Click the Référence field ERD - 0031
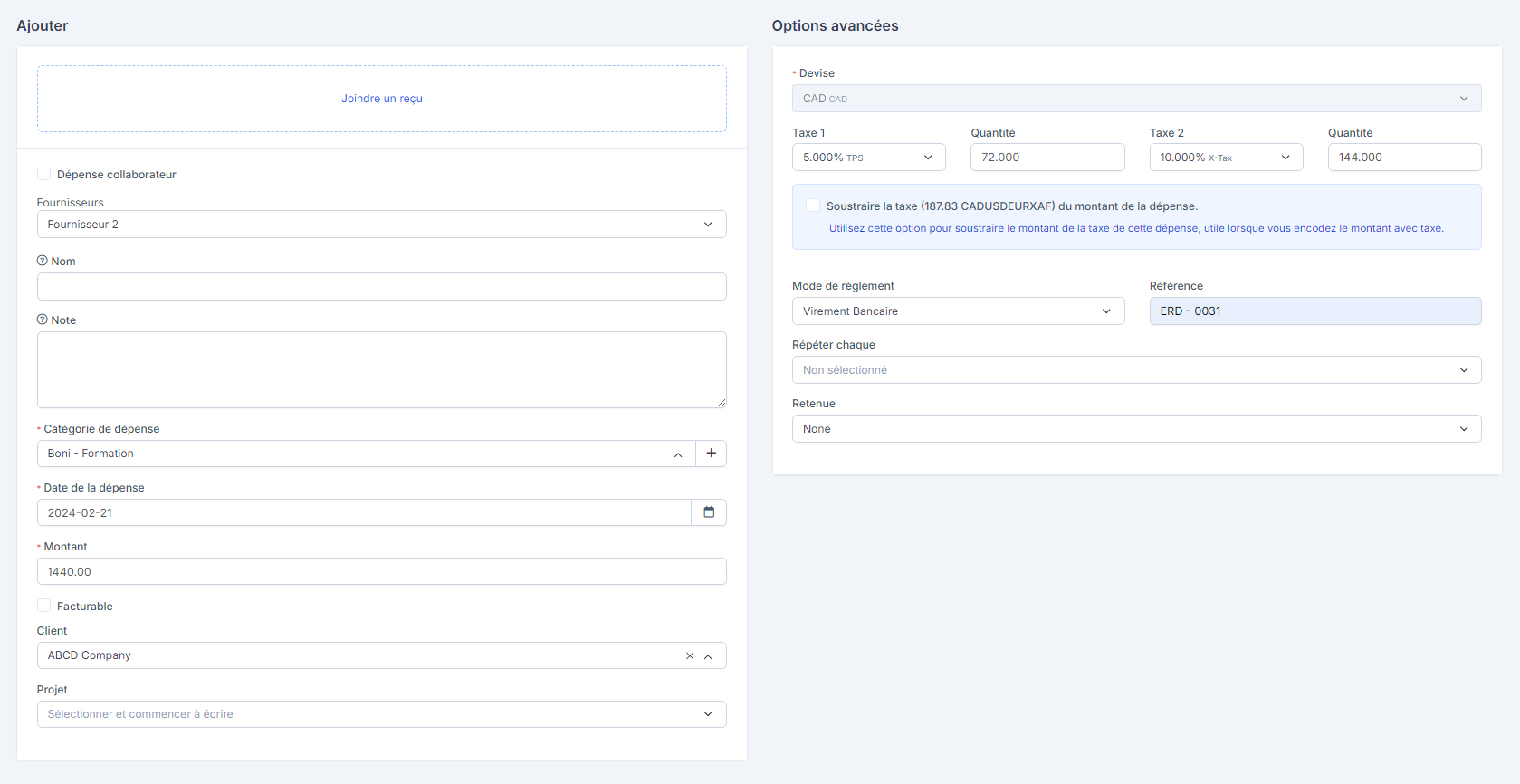This screenshot has width=1520, height=784. coord(1315,311)
